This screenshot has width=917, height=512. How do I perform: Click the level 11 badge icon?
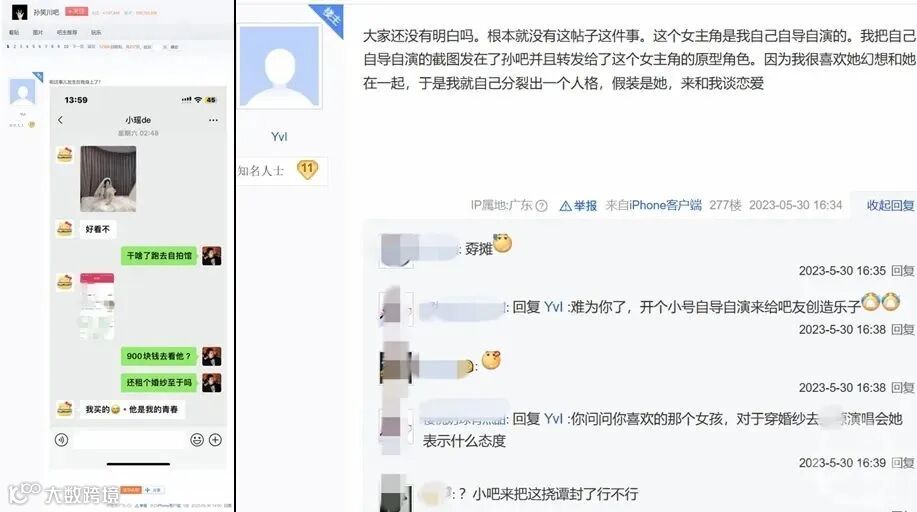point(307,170)
